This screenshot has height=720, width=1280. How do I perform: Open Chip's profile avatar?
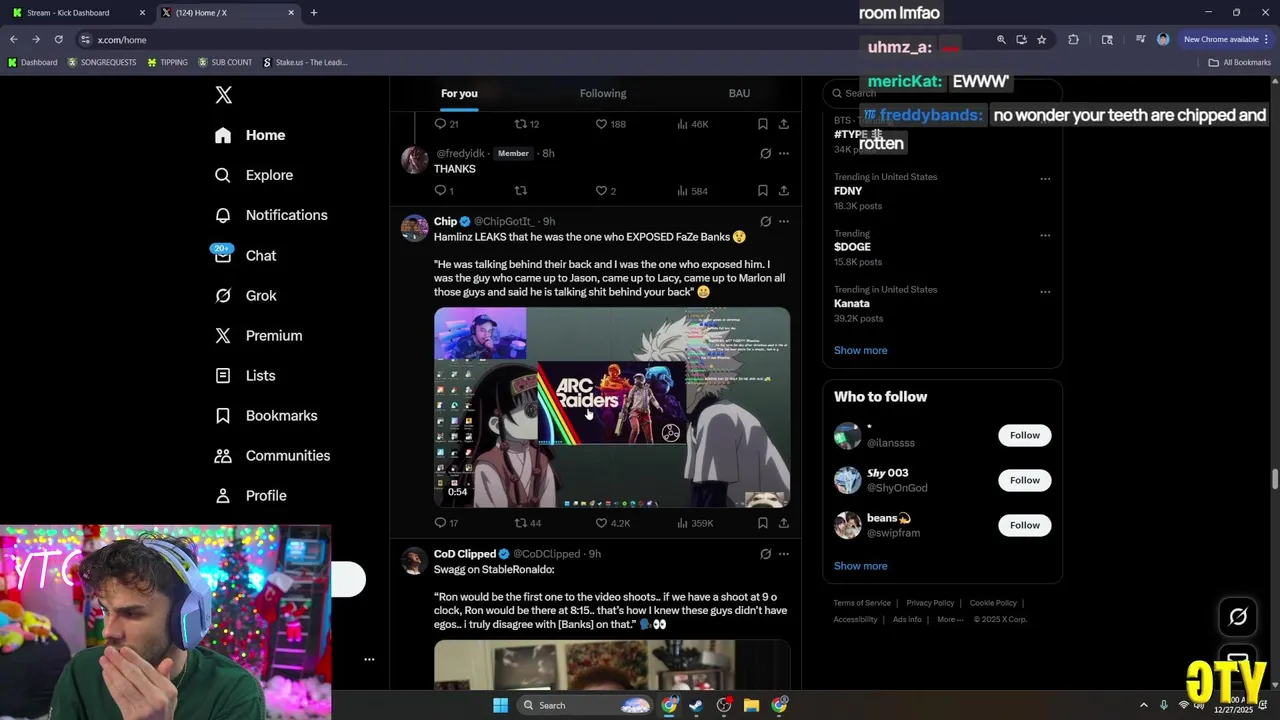[x=414, y=227]
